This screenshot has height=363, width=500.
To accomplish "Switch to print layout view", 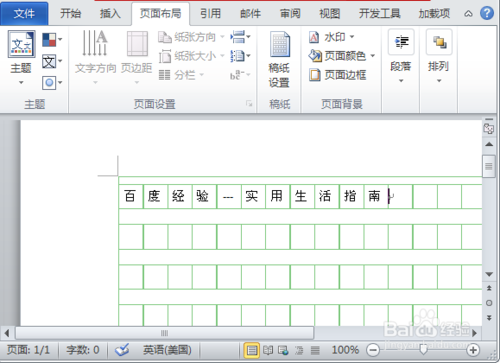I will click(252, 350).
